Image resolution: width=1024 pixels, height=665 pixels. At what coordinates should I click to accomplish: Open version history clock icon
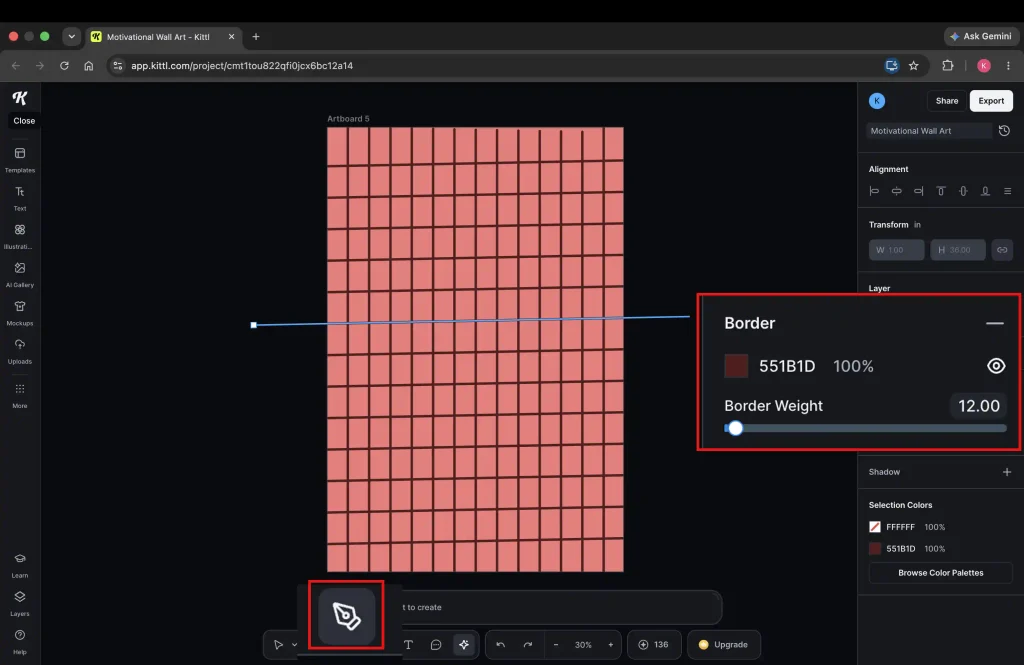[x=1004, y=131]
